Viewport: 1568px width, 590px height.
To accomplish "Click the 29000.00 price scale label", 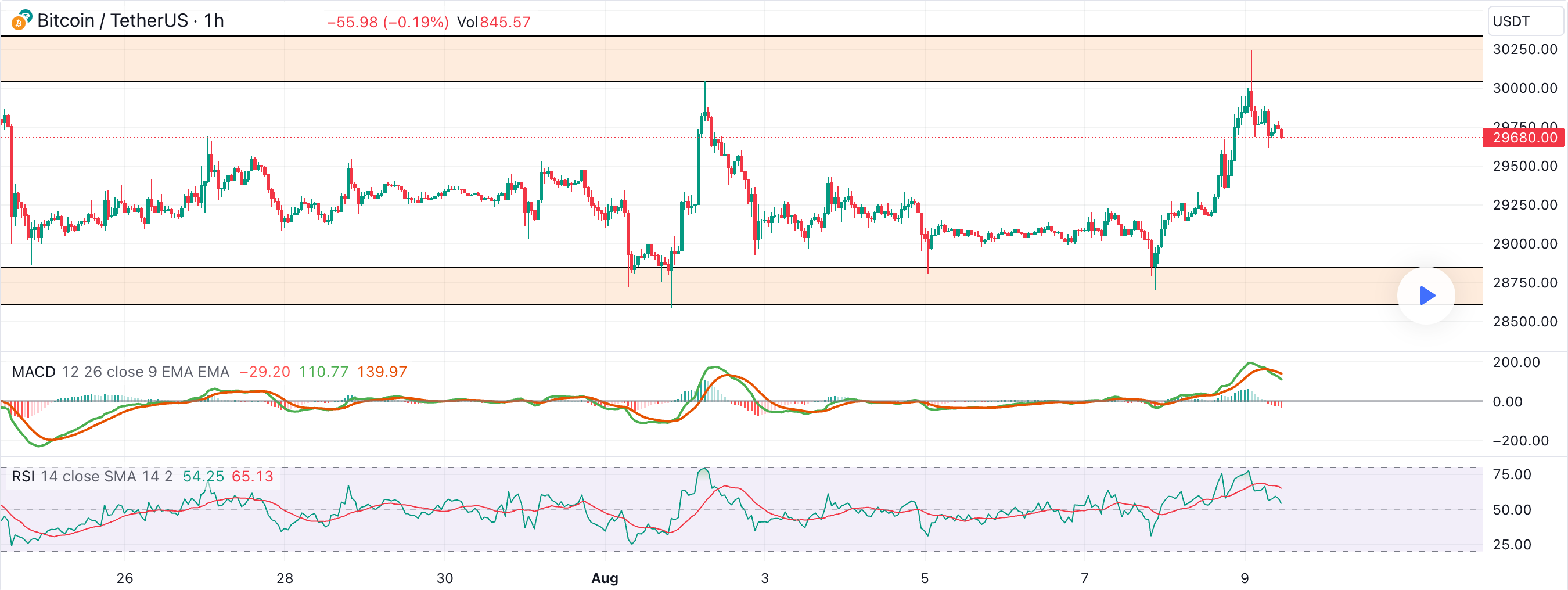I will (x=1525, y=244).
